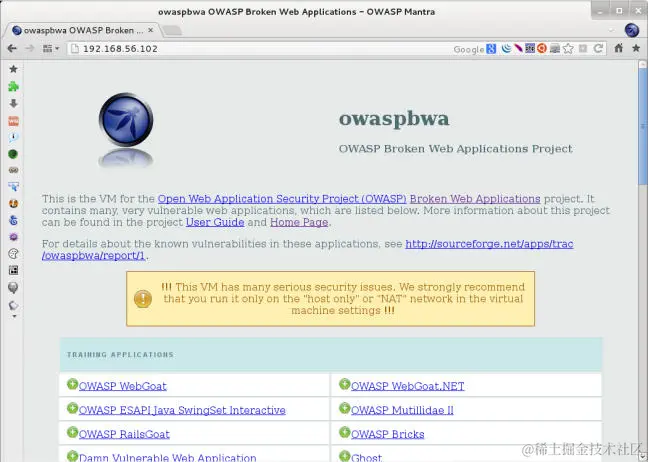Open the sidebar bookmarks star icon

click(x=13, y=69)
